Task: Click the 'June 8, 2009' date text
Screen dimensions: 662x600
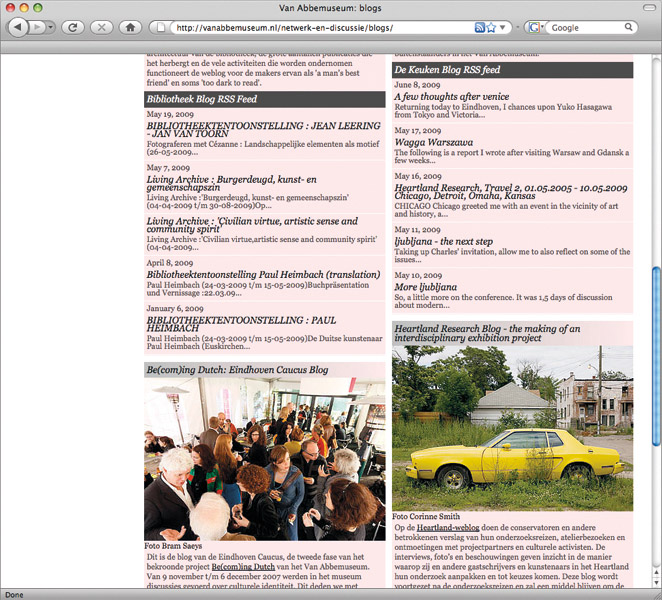Action: 417,85
